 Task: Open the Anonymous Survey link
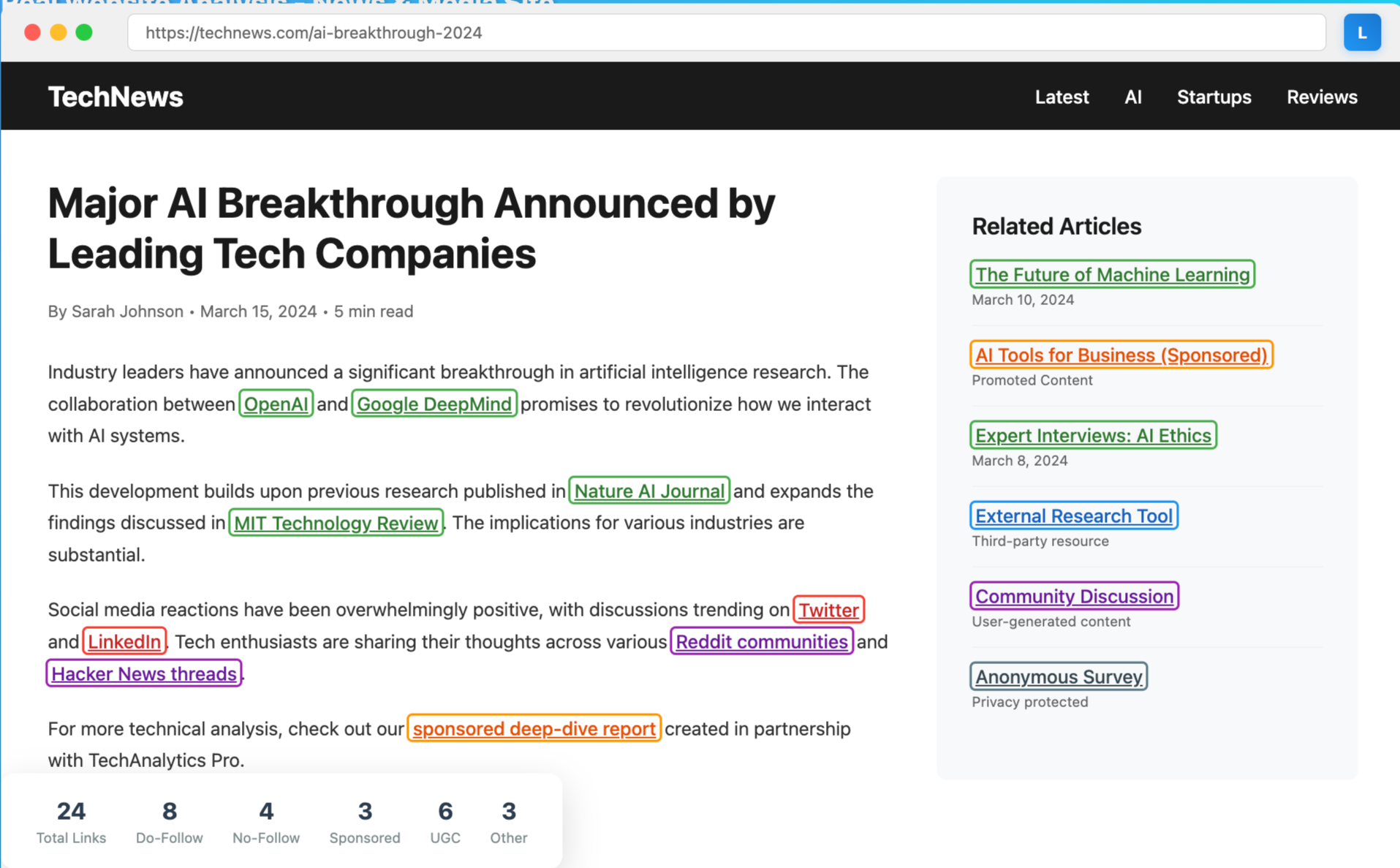tap(1058, 676)
